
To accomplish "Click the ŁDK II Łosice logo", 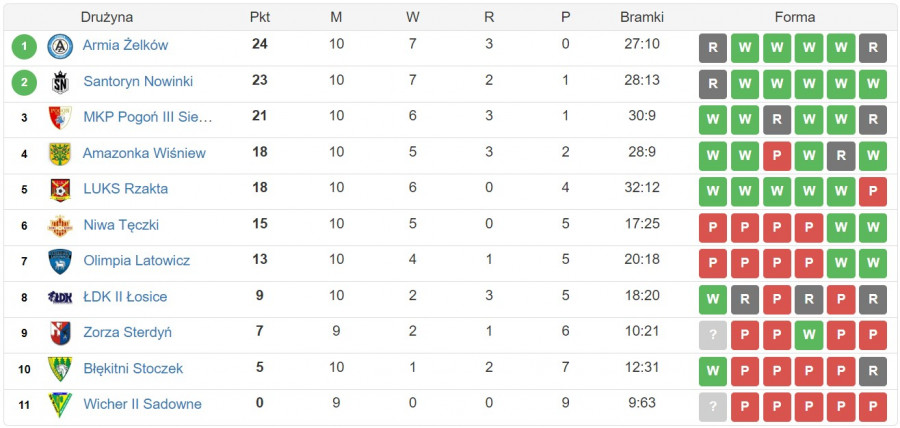I will (60, 297).
